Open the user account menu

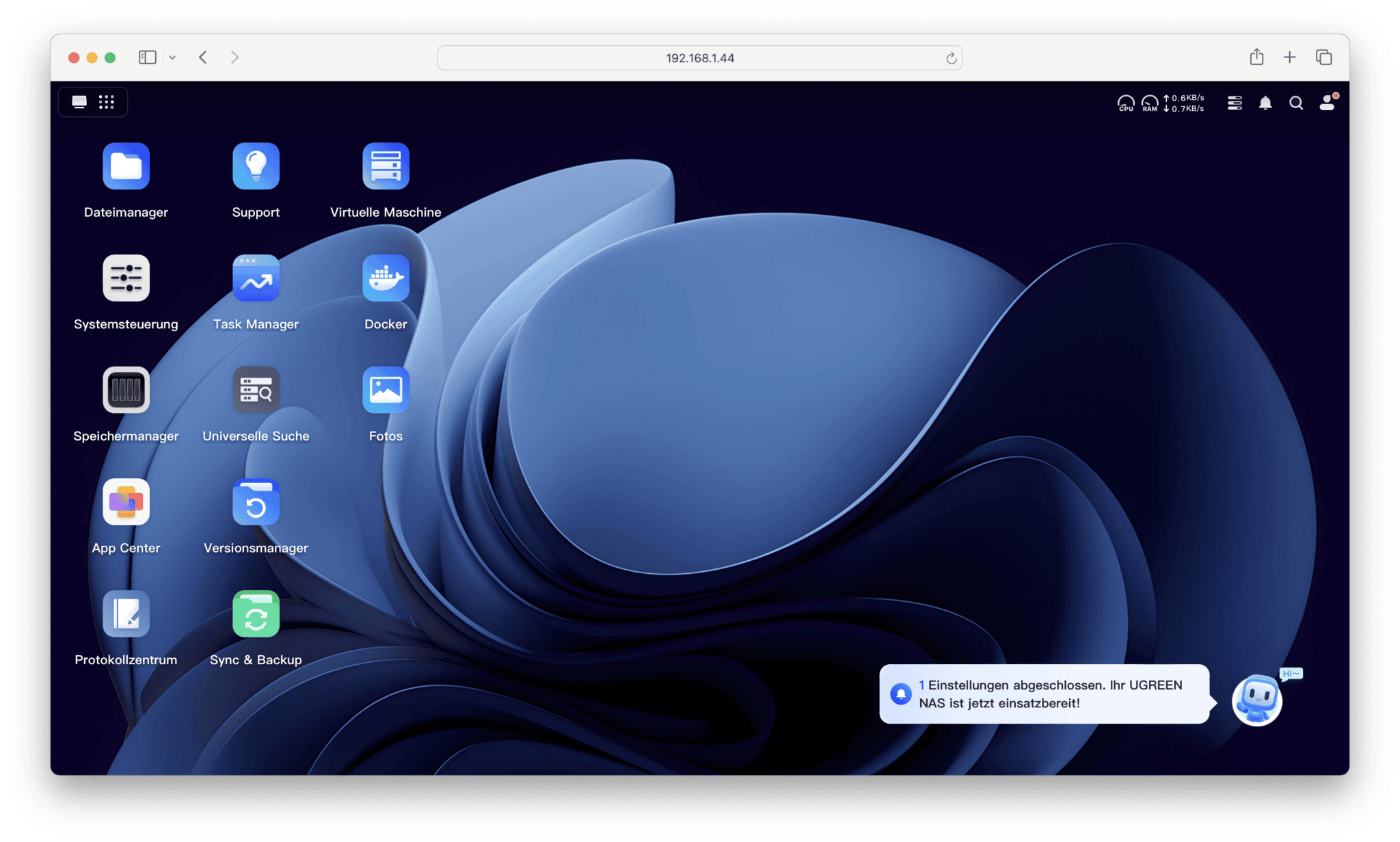click(1328, 103)
